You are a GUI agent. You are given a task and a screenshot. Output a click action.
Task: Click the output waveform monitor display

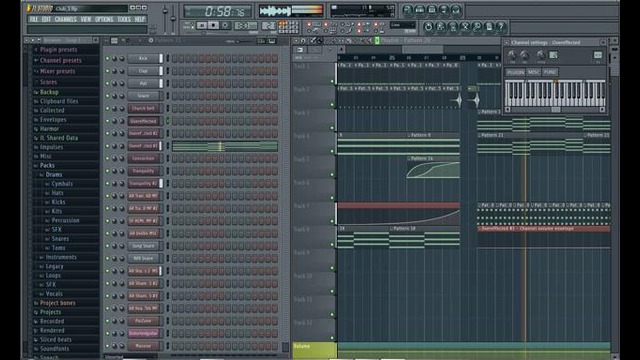click(x=291, y=11)
